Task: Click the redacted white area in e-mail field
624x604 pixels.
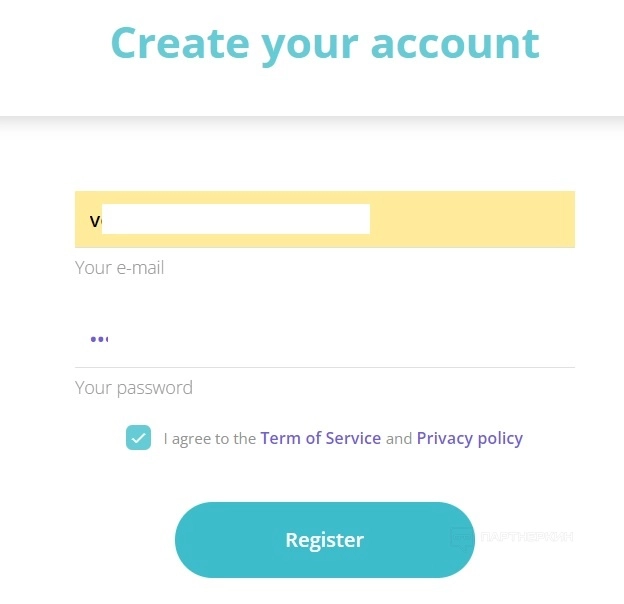Action: point(235,219)
